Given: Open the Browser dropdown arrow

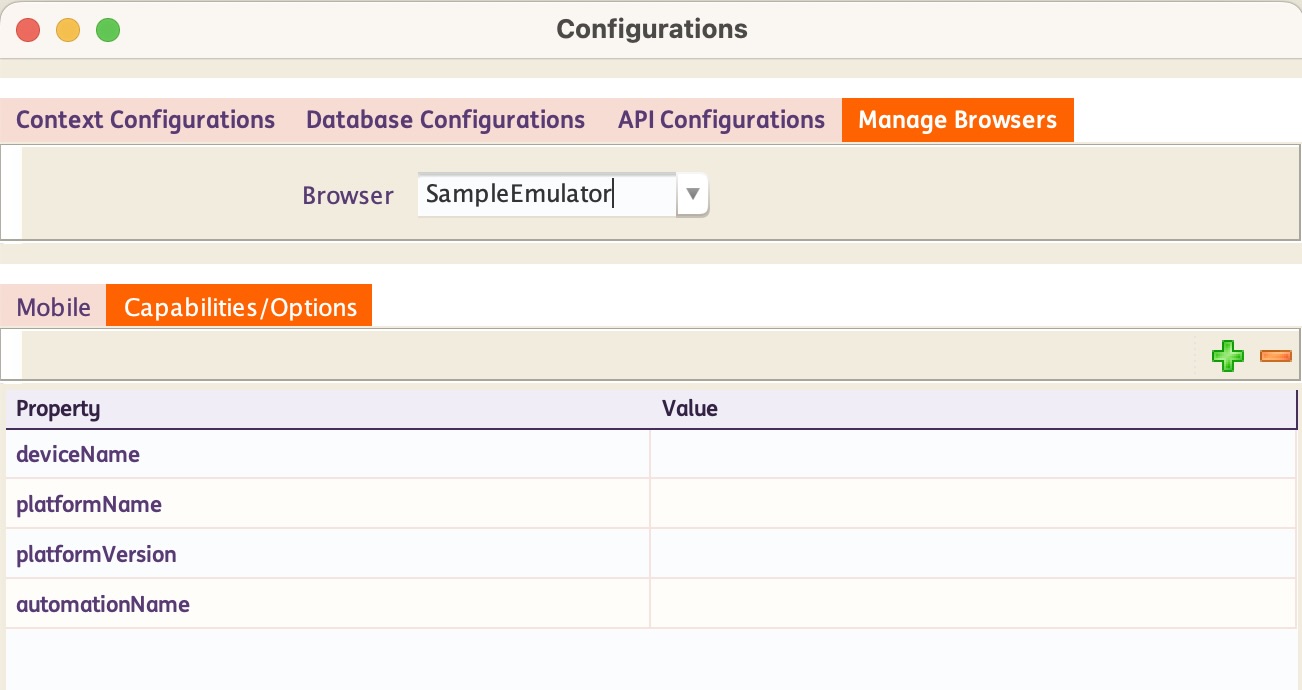Looking at the screenshot, I should click(x=692, y=194).
